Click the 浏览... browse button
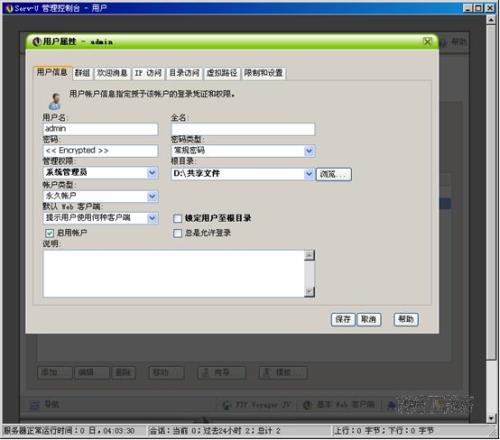The height and width of the screenshot is (440, 500). click(334, 174)
